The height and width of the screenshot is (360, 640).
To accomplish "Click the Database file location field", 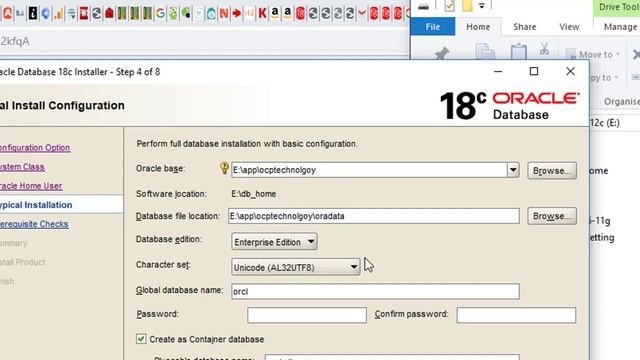I will [x=373, y=216].
